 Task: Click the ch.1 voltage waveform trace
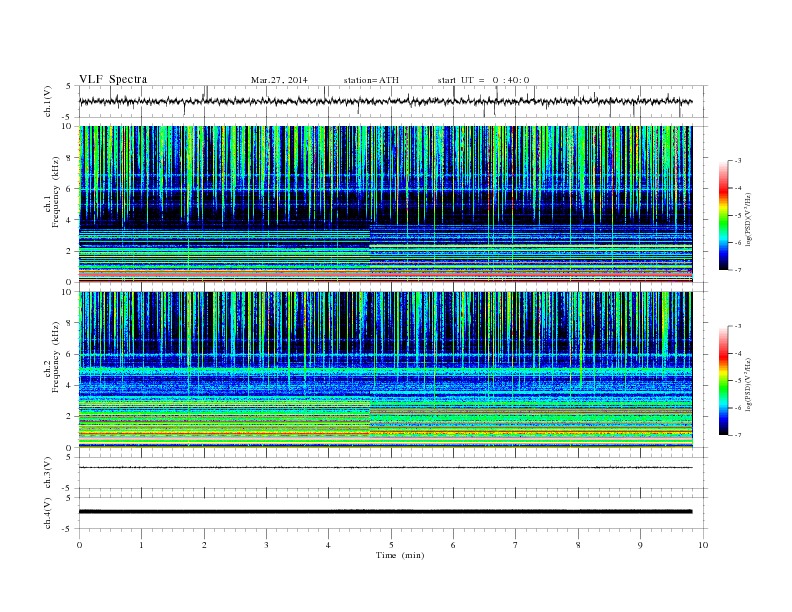coord(385,102)
